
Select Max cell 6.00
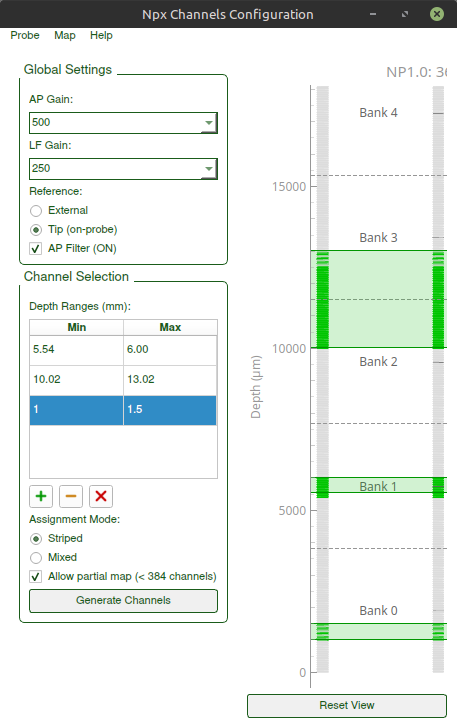pos(170,350)
